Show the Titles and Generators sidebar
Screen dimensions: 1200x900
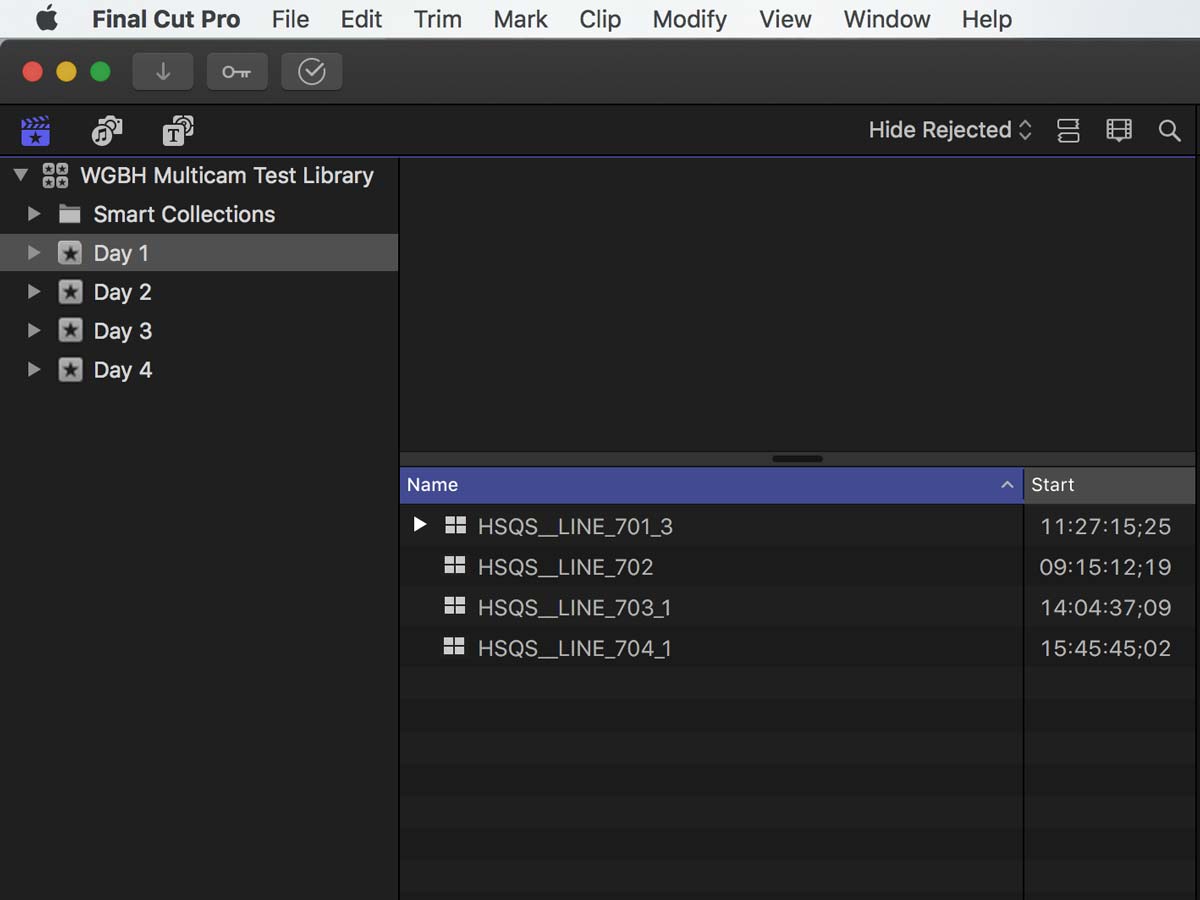point(178,130)
